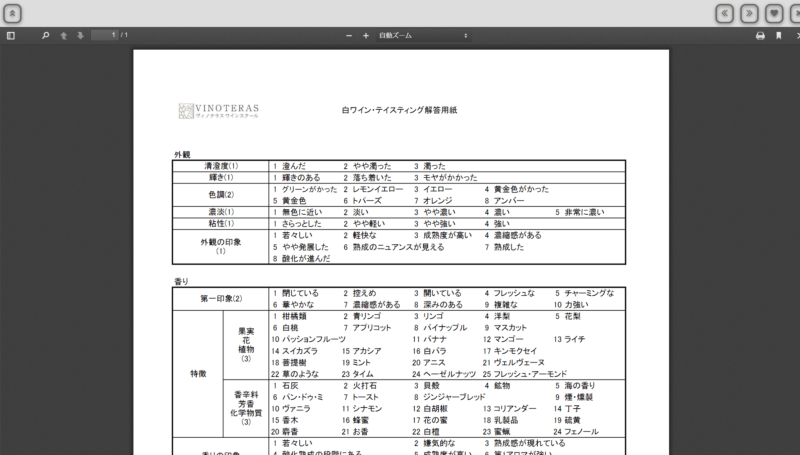Screen dimensions: 800x455
Task: Click the row label 濃淡(1)
Action: pos(221,212)
